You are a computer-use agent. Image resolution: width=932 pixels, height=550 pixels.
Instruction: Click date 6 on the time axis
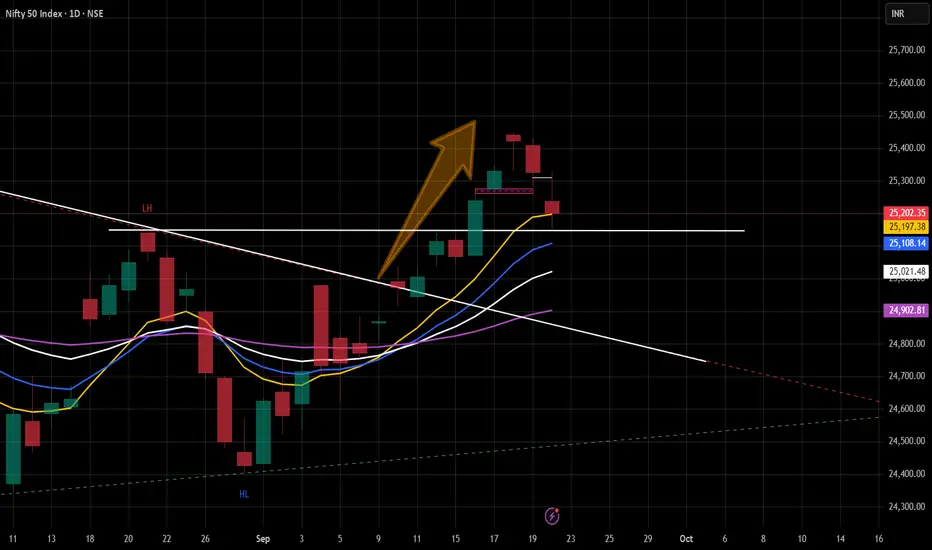[725, 539]
